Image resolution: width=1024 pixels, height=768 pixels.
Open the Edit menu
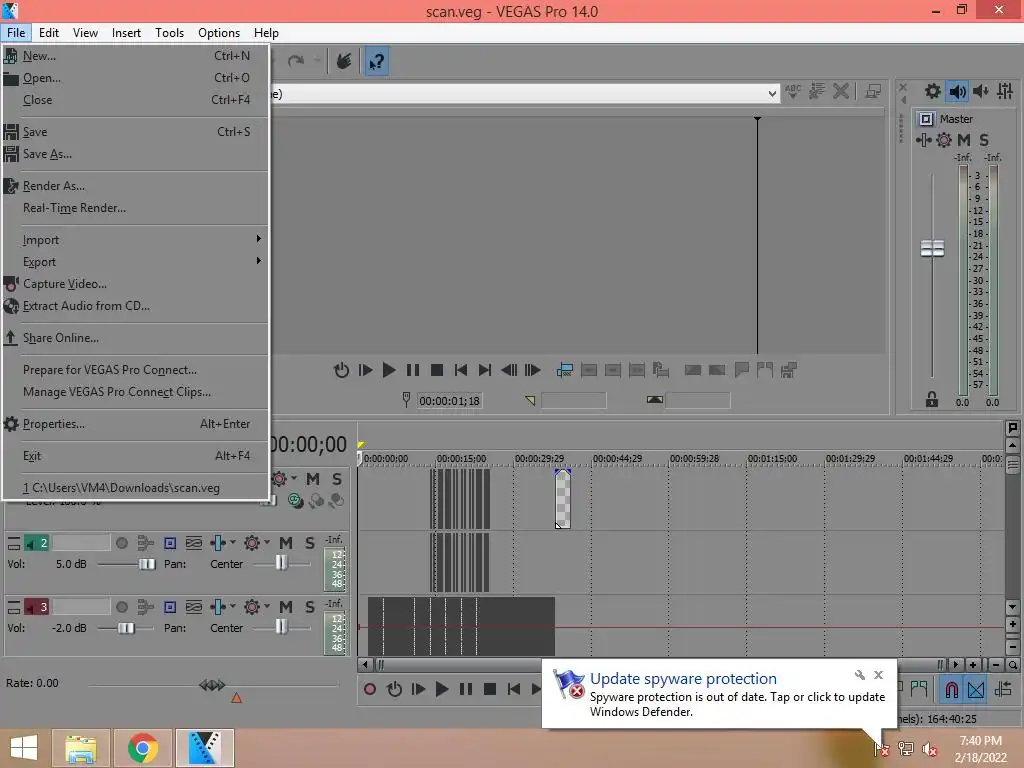(49, 33)
